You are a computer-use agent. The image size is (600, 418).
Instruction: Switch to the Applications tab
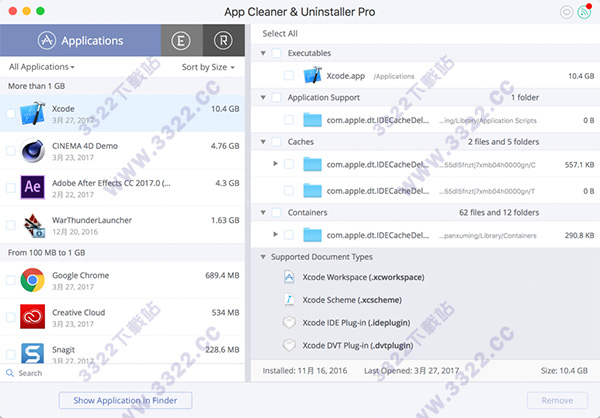coord(80,40)
